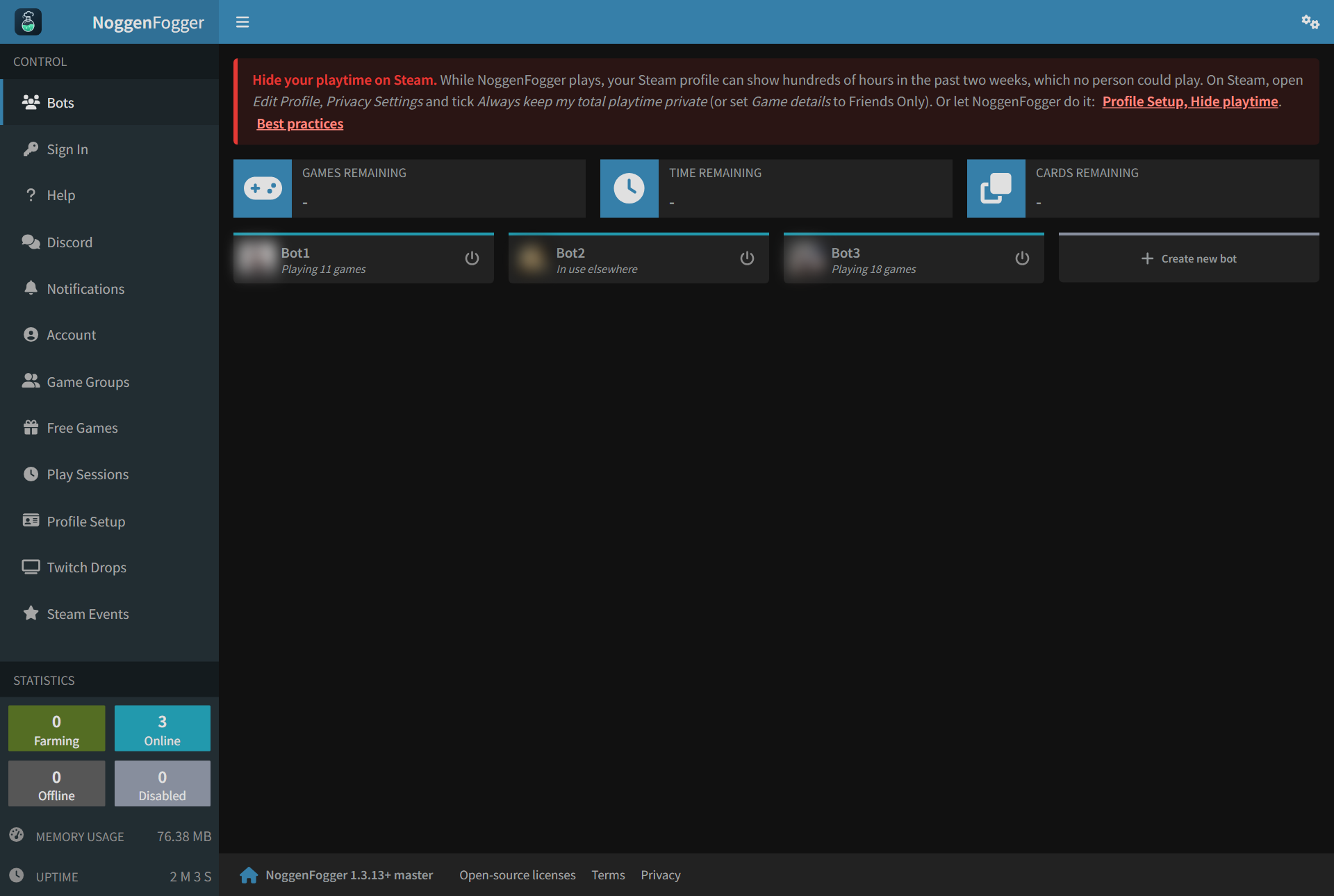
Task: Open NoggenFogger 1.3.13+ master link
Action: click(x=349, y=875)
